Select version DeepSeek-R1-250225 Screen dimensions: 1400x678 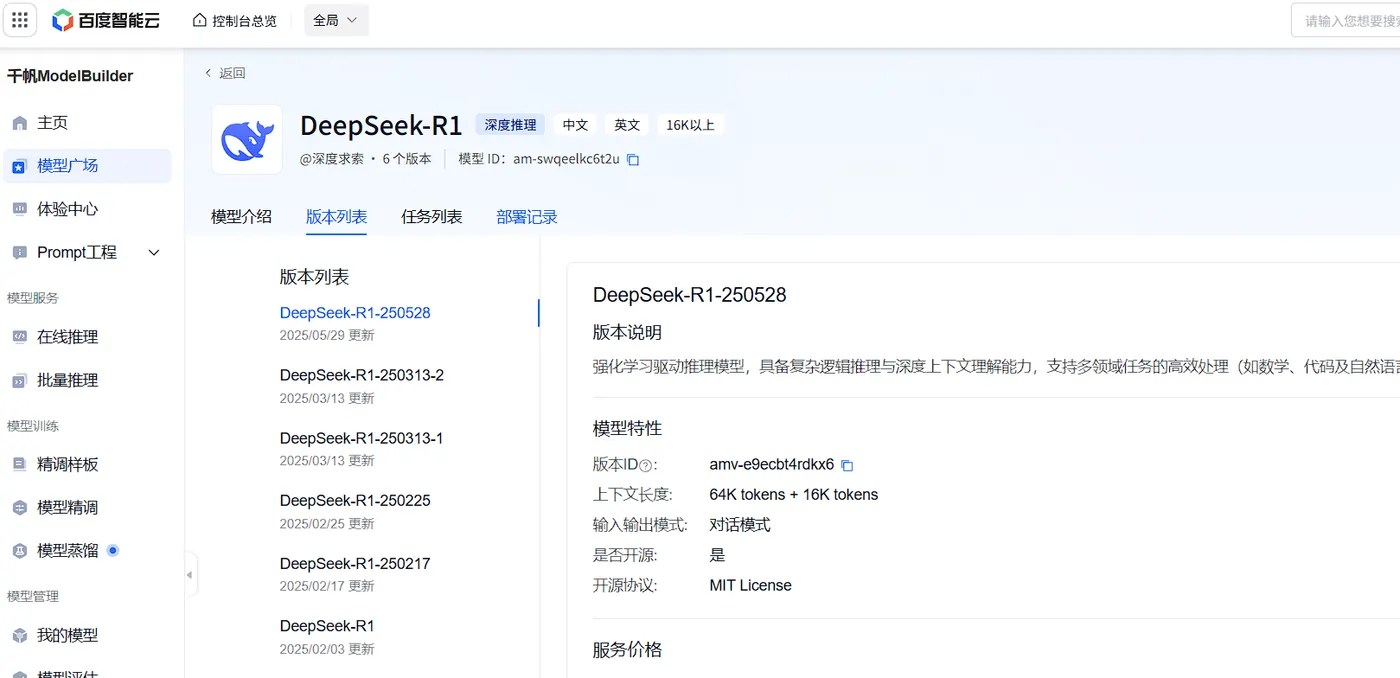click(x=355, y=501)
